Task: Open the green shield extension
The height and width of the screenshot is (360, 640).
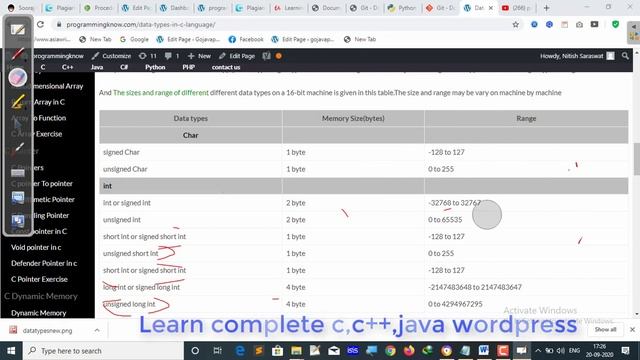Action: (x=615, y=24)
